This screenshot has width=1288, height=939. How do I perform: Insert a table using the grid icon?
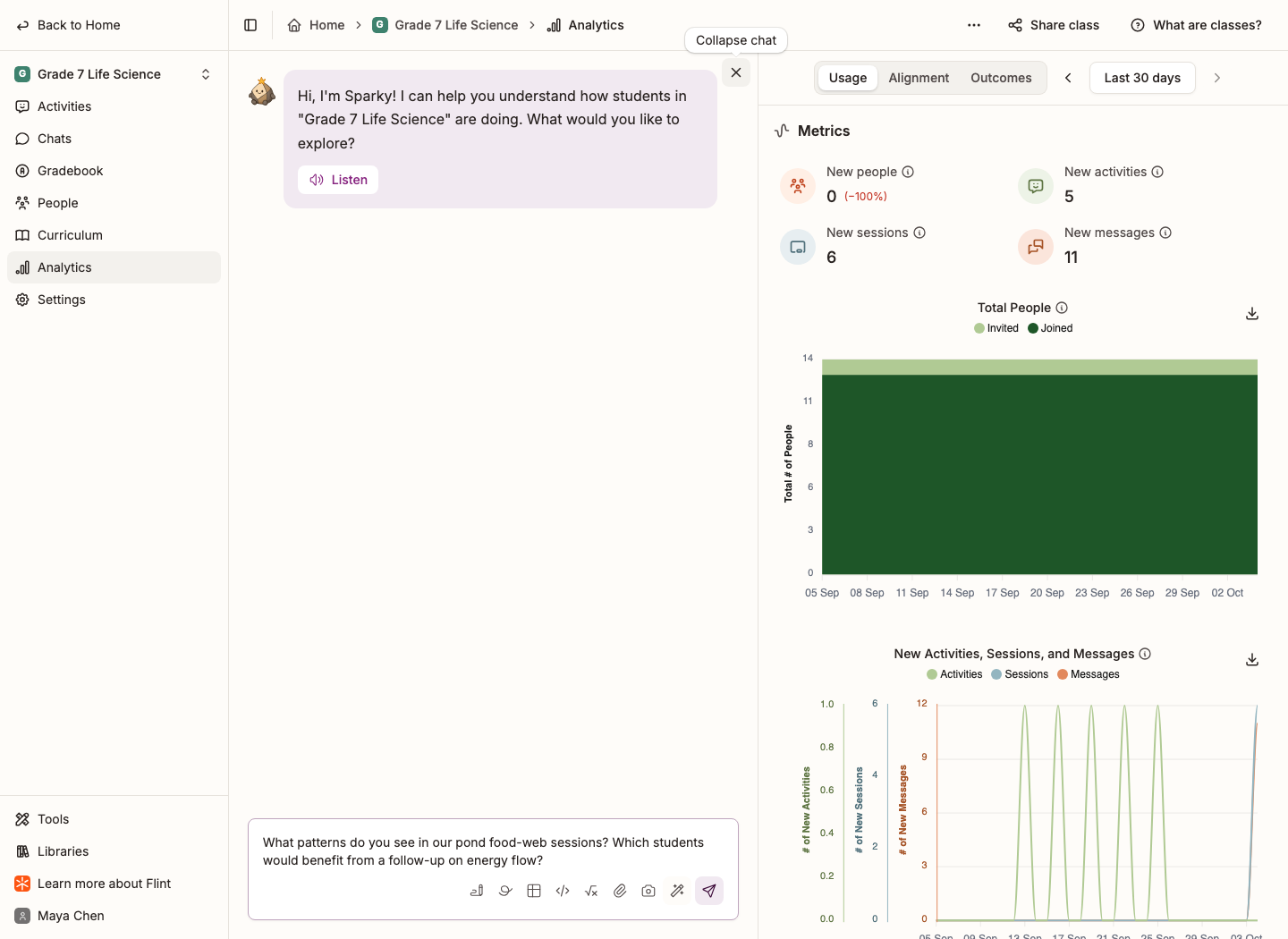point(534,891)
